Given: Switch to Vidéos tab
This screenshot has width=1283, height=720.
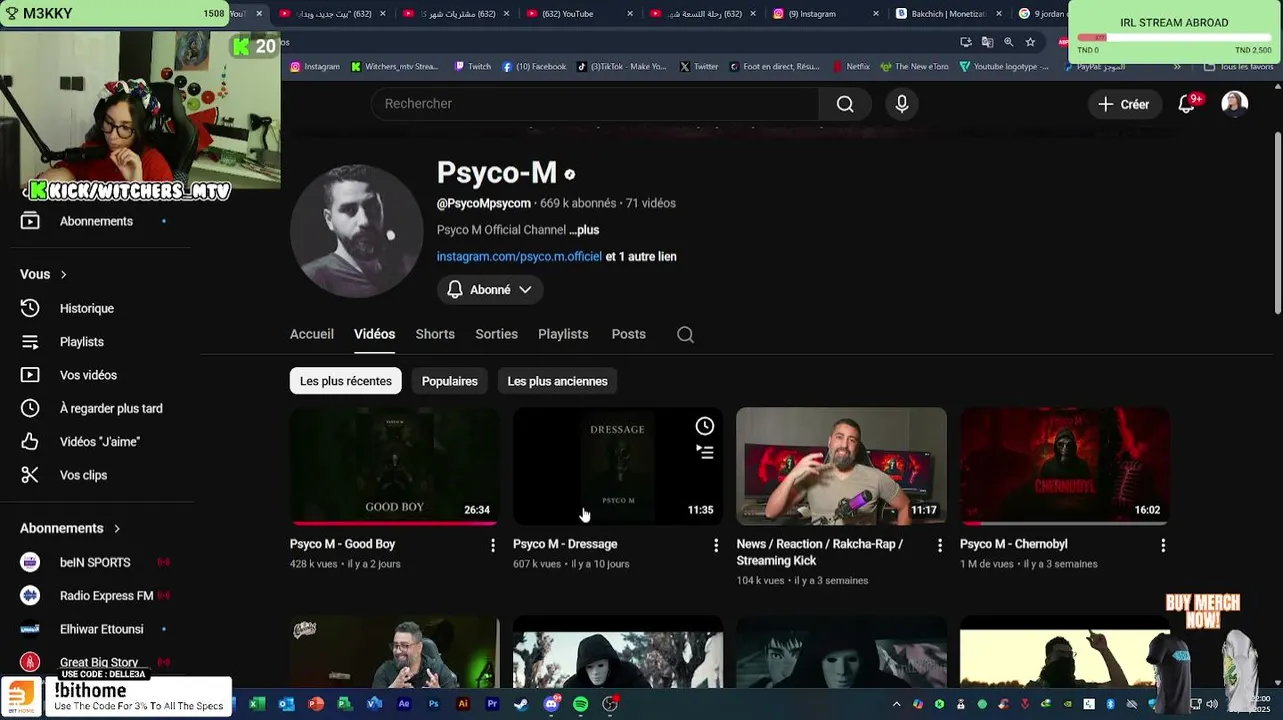Looking at the screenshot, I should click(374, 334).
